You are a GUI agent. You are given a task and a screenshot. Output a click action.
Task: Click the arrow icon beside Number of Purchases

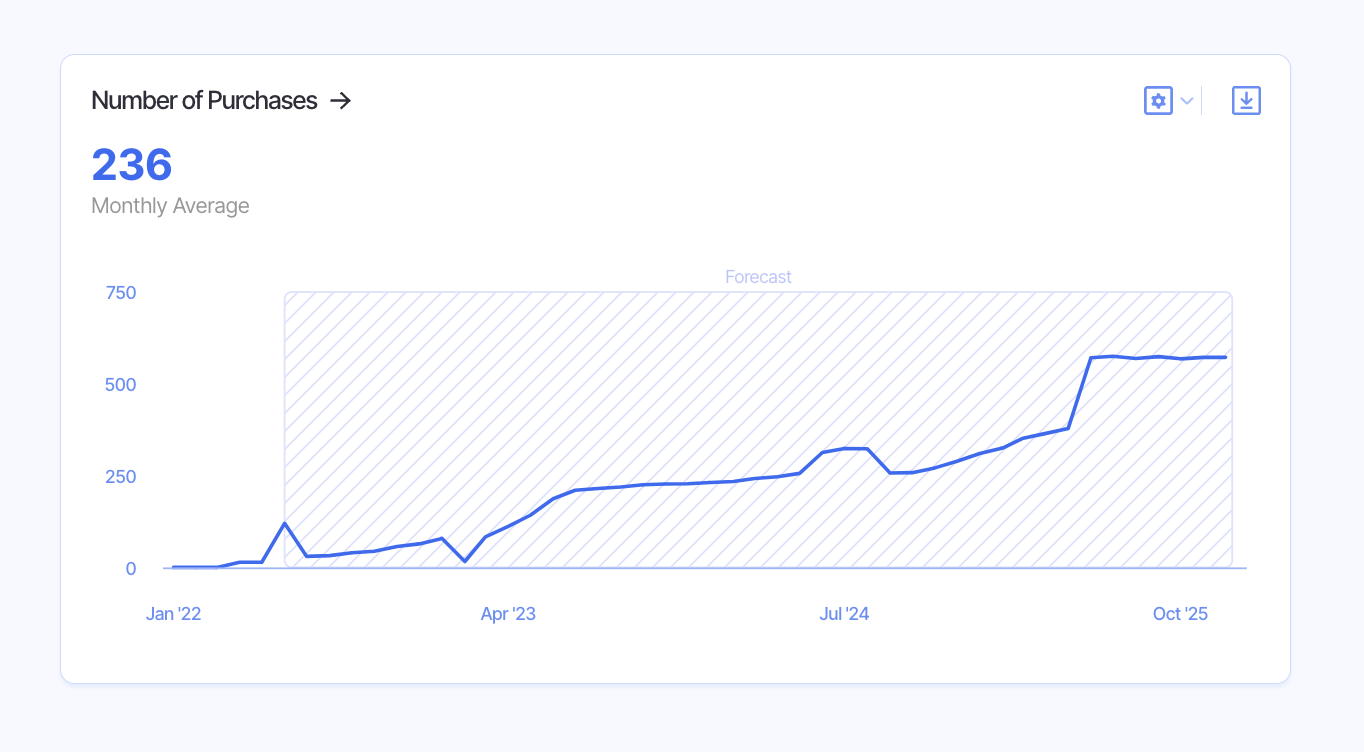tap(341, 101)
